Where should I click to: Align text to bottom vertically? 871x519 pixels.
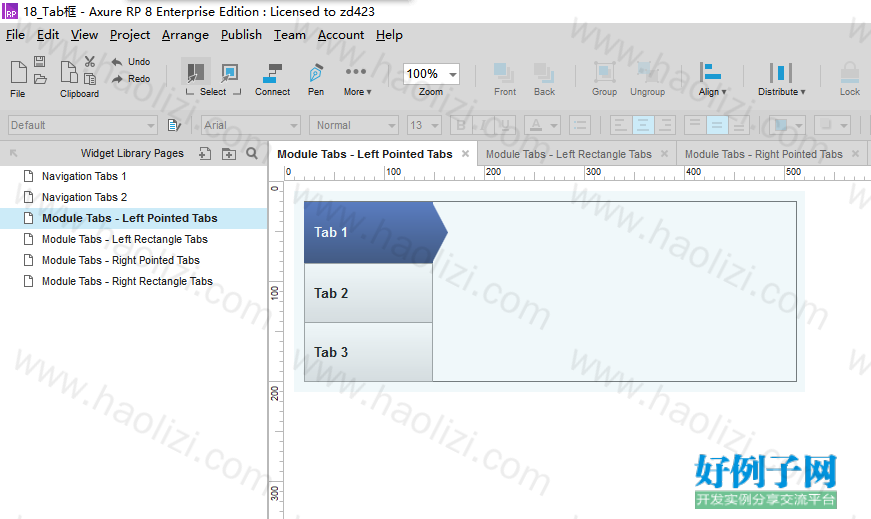[x=739, y=125]
